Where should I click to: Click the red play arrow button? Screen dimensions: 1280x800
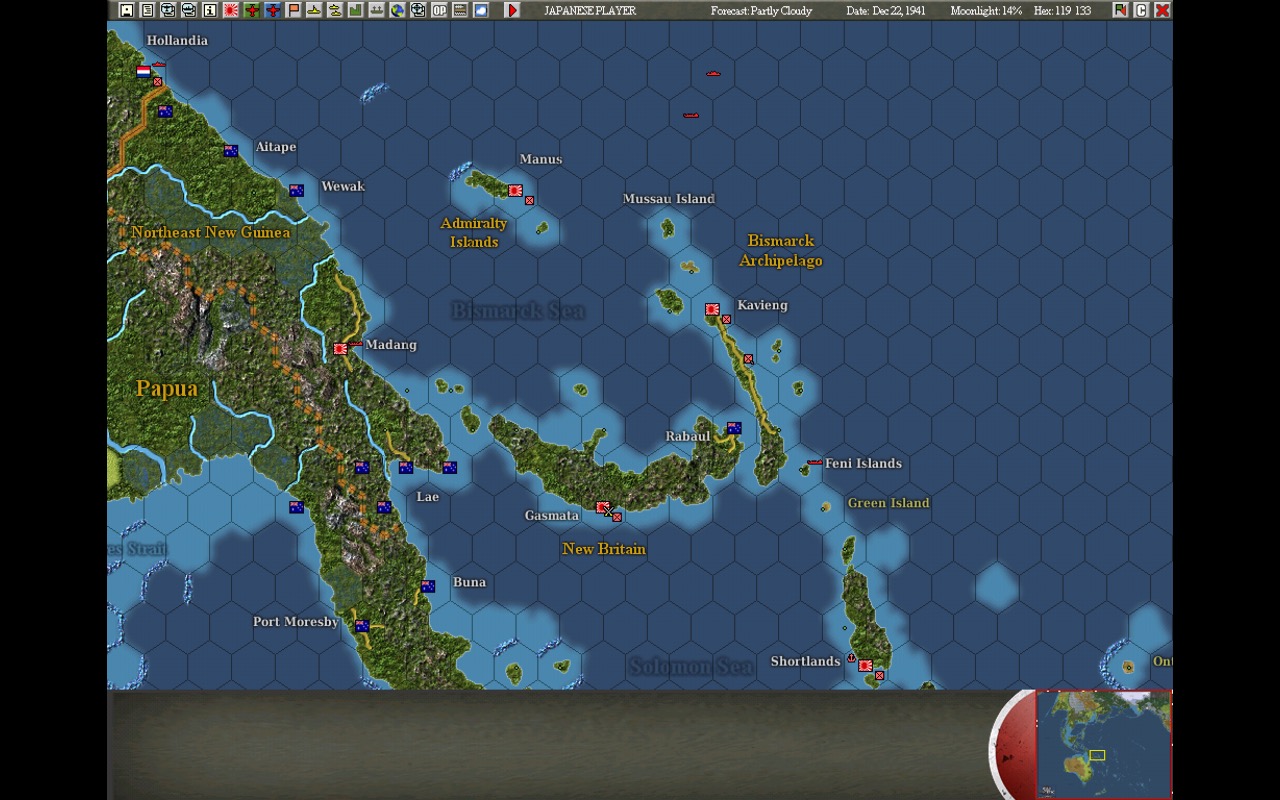click(x=512, y=10)
